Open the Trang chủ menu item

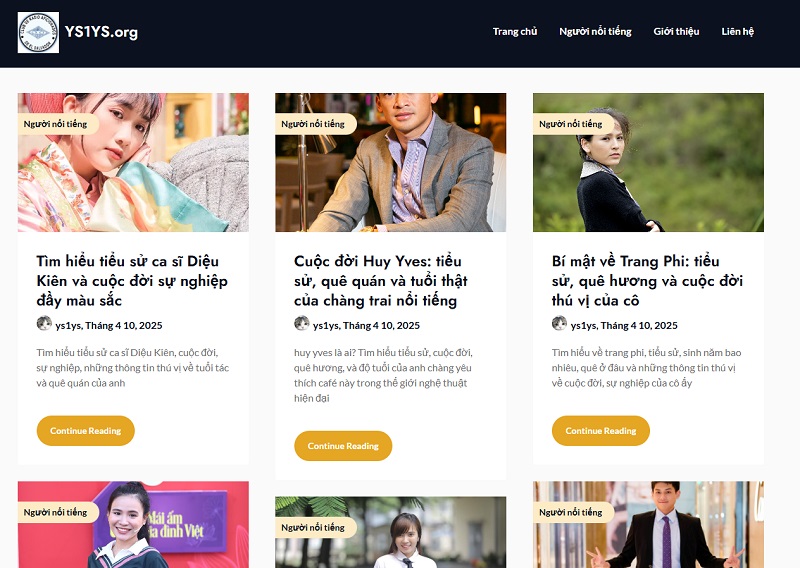pos(515,32)
